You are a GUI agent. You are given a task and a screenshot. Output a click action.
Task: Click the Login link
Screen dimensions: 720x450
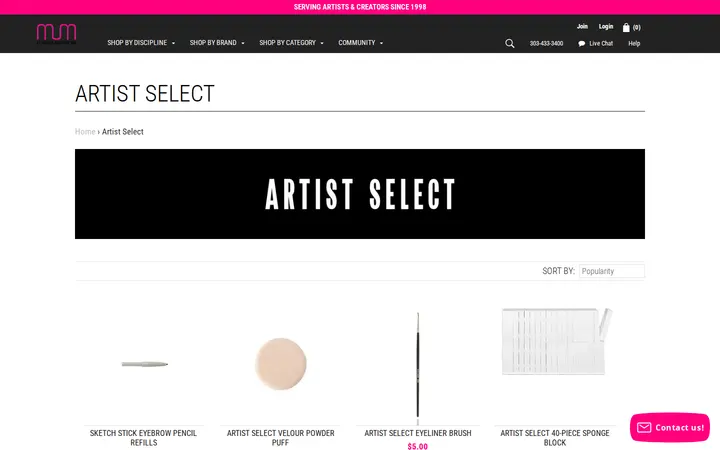606,27
